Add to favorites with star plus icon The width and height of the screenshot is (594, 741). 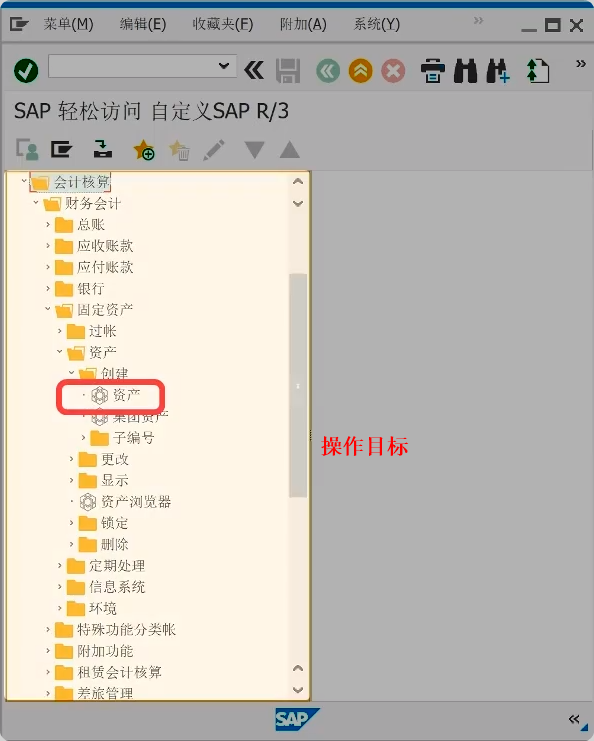(144, 150)
